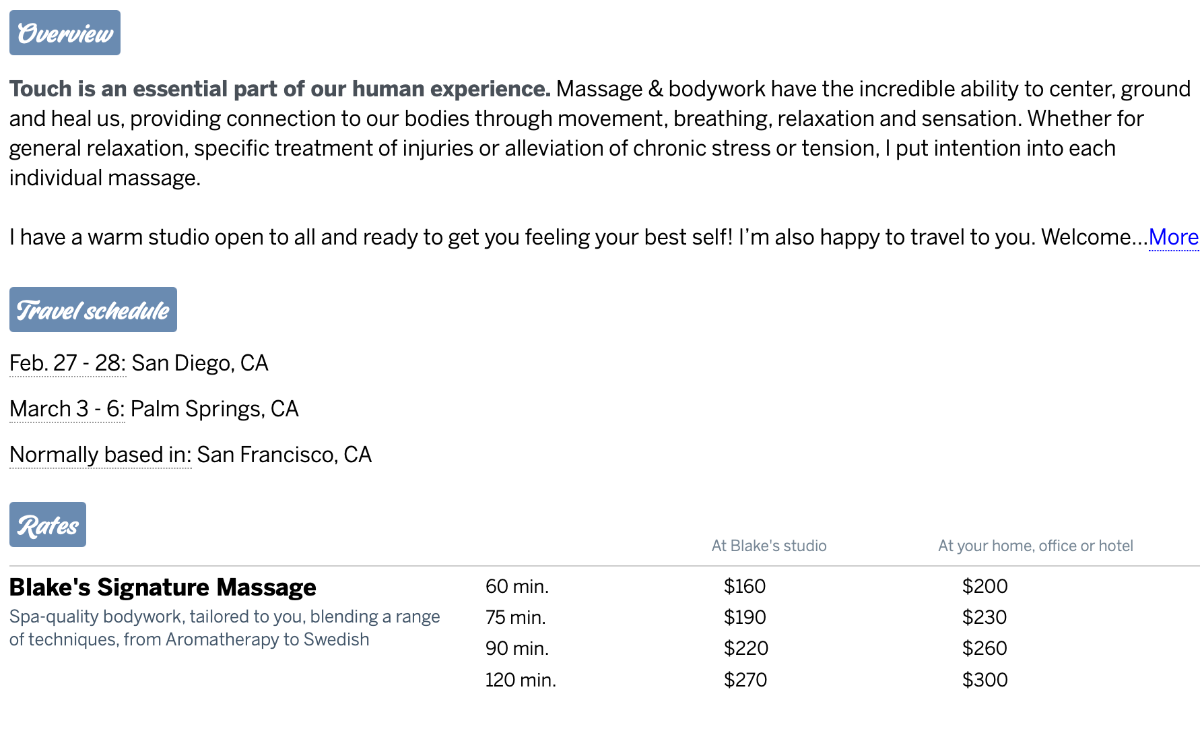Click the $190 studio rate

coord(745,617)
